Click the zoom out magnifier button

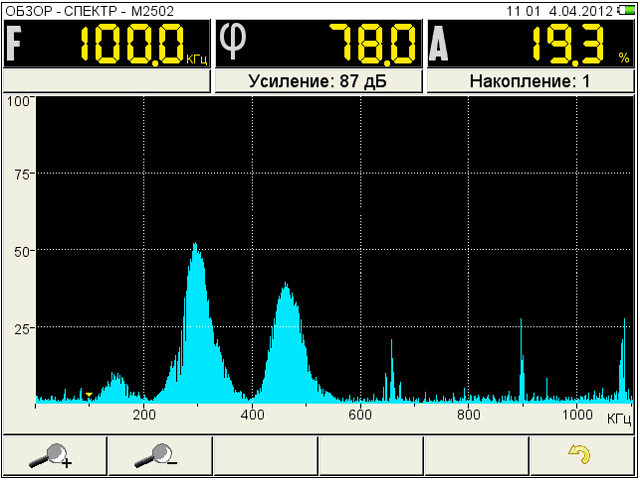point(159,455)
